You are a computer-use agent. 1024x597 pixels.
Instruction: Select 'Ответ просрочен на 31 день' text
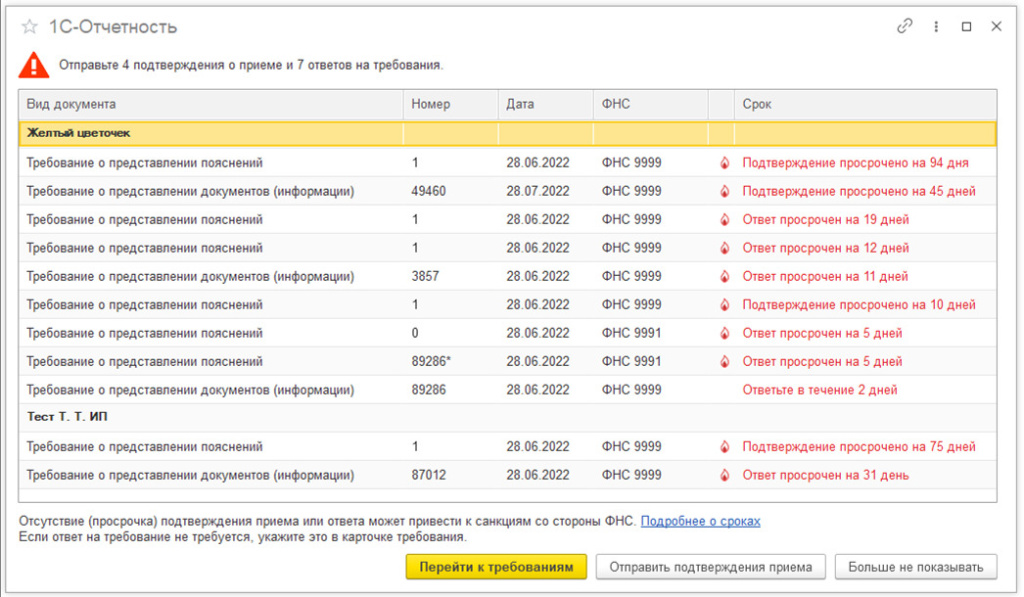825,475
